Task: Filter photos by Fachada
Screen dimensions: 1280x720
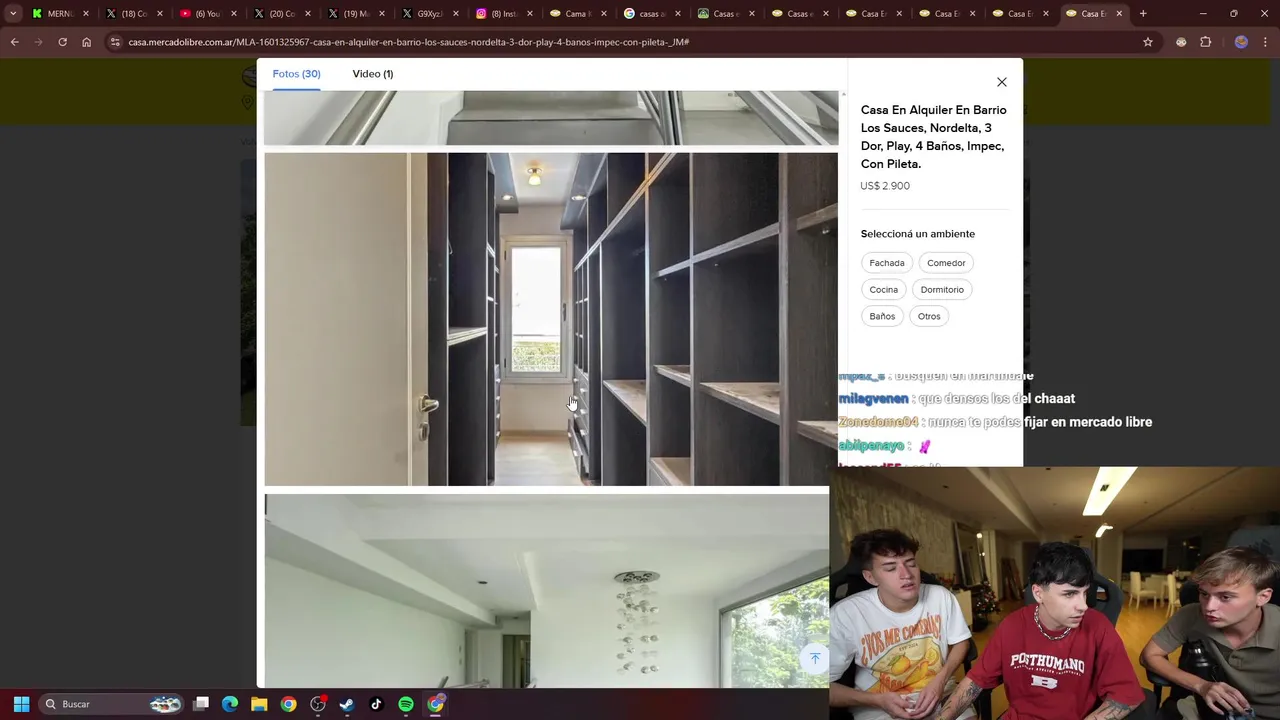Action: 886,263
